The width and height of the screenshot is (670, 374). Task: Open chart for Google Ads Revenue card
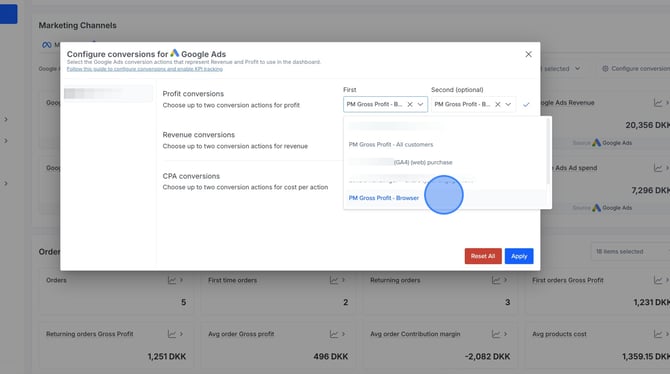(658, 103)
